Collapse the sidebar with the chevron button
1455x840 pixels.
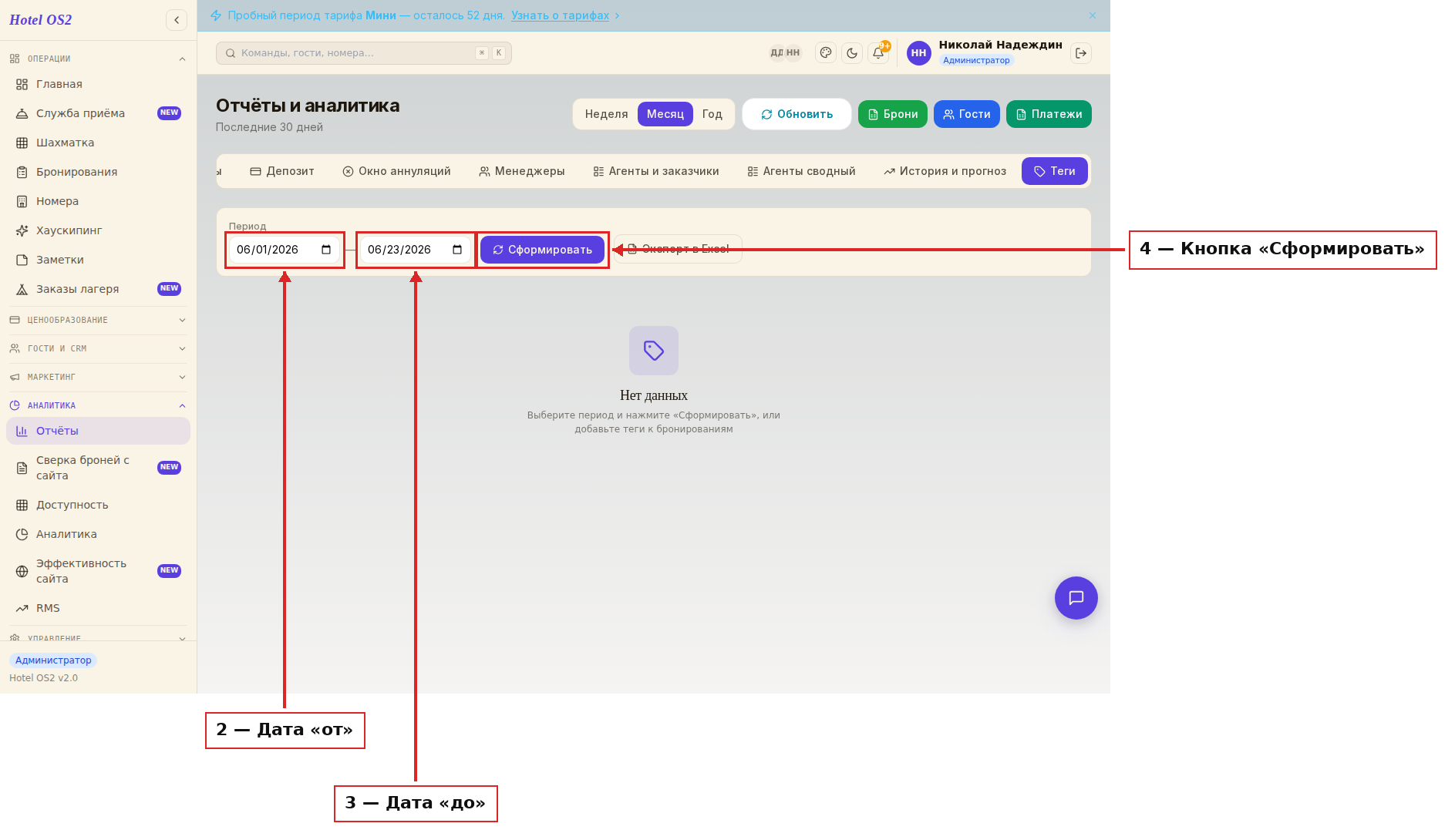(177, 20)
